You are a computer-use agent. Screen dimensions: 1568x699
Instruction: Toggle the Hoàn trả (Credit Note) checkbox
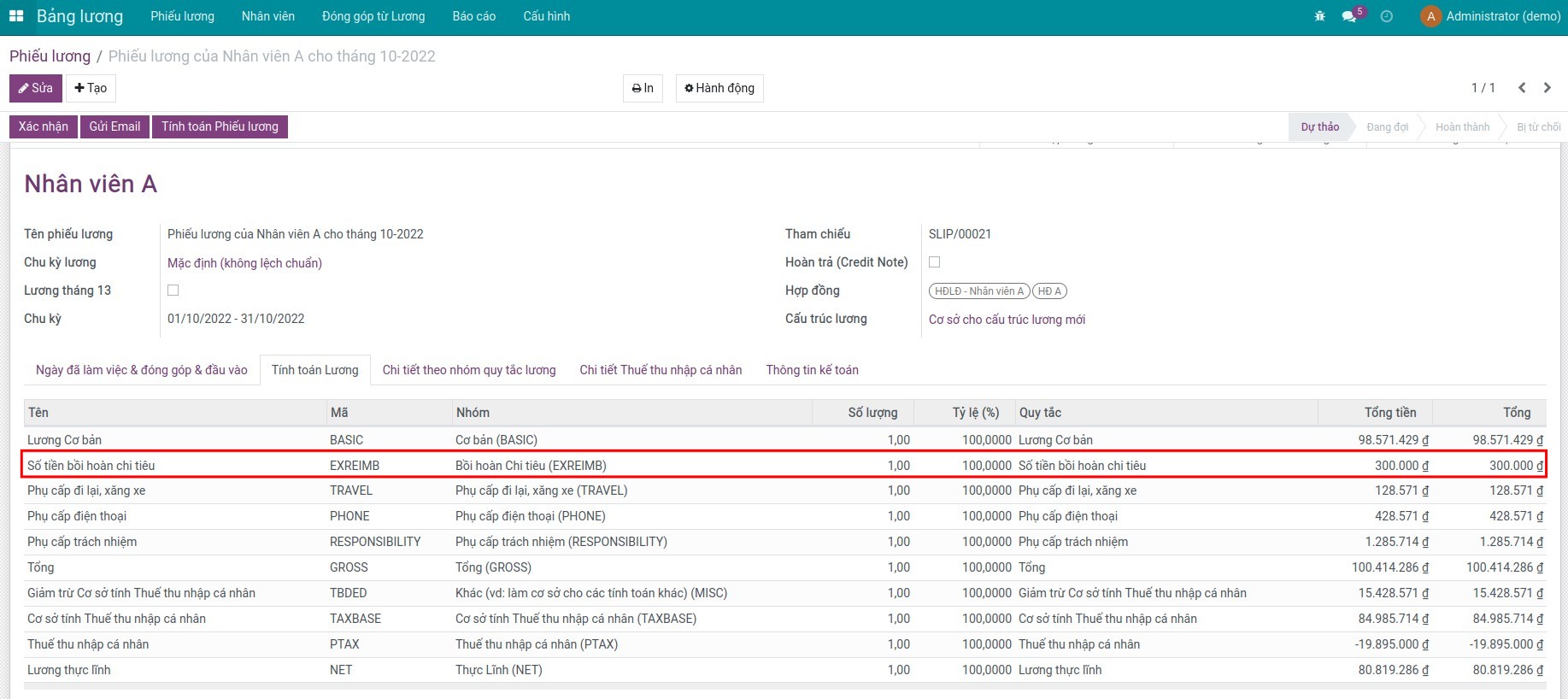click(x=935, y=262)
